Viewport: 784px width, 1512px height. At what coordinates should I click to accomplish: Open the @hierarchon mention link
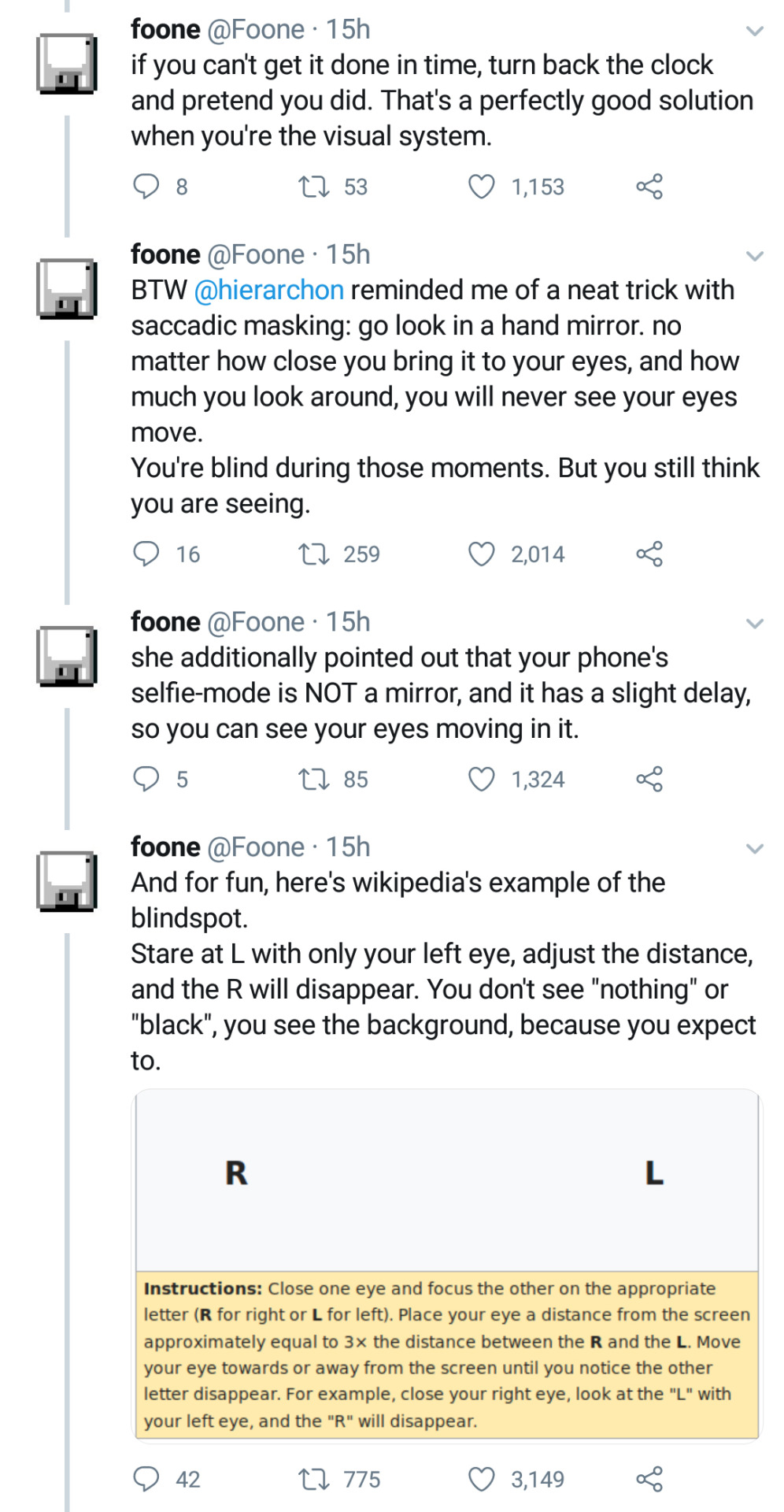point(268,290)
